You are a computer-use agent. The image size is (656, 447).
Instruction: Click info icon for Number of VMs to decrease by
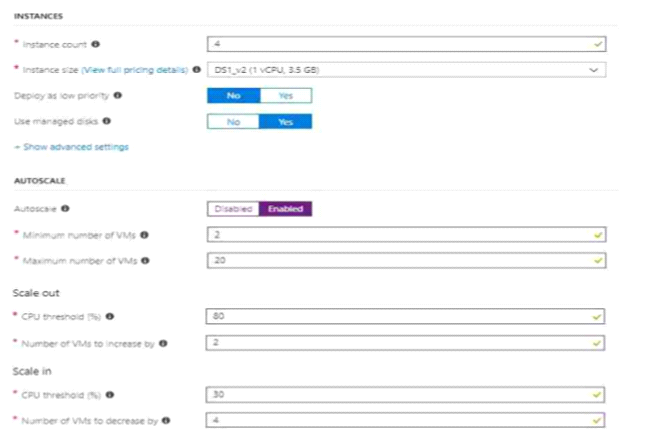(x=166, y=420)
